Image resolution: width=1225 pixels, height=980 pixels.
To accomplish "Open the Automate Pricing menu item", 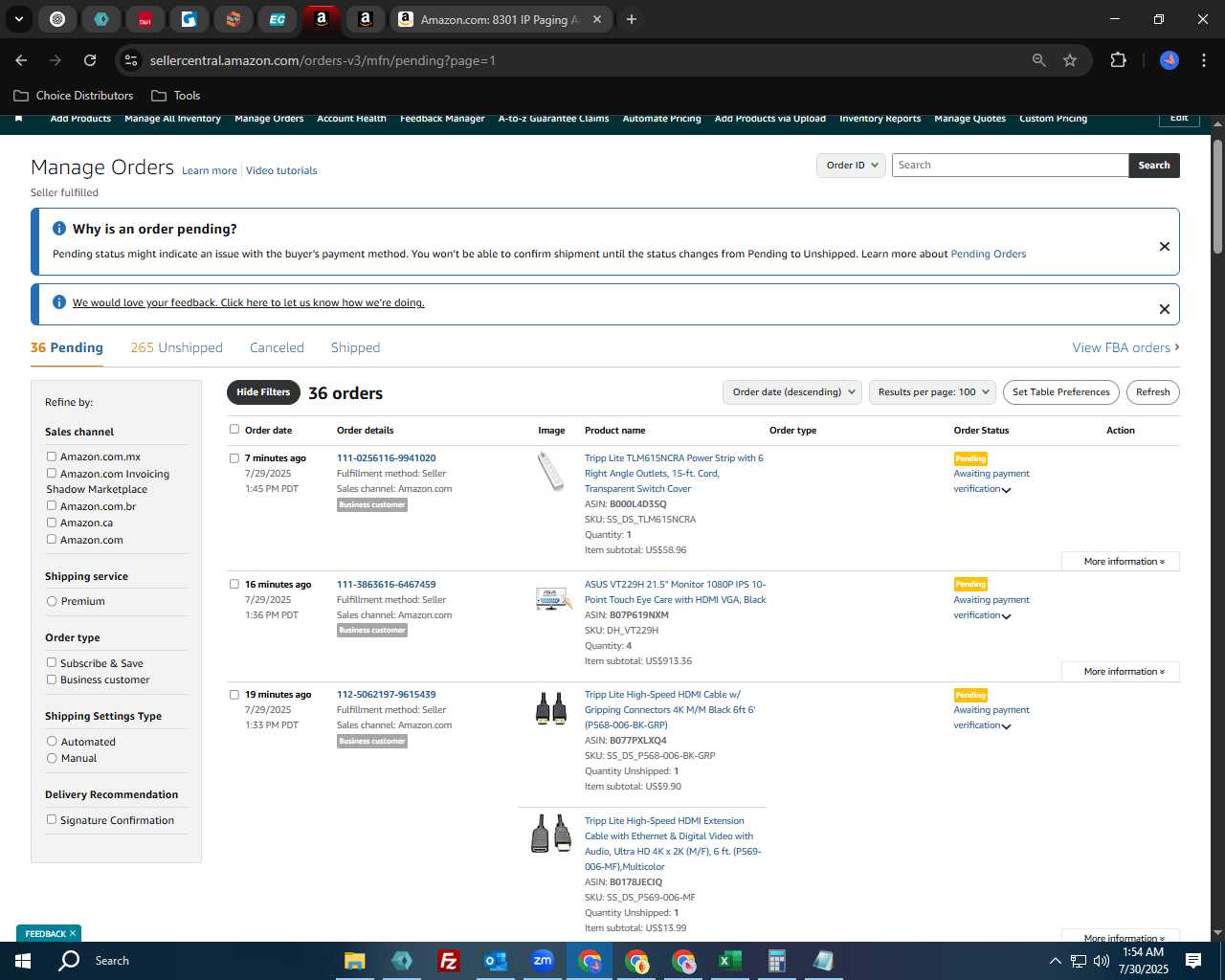I will pos(661,119).
